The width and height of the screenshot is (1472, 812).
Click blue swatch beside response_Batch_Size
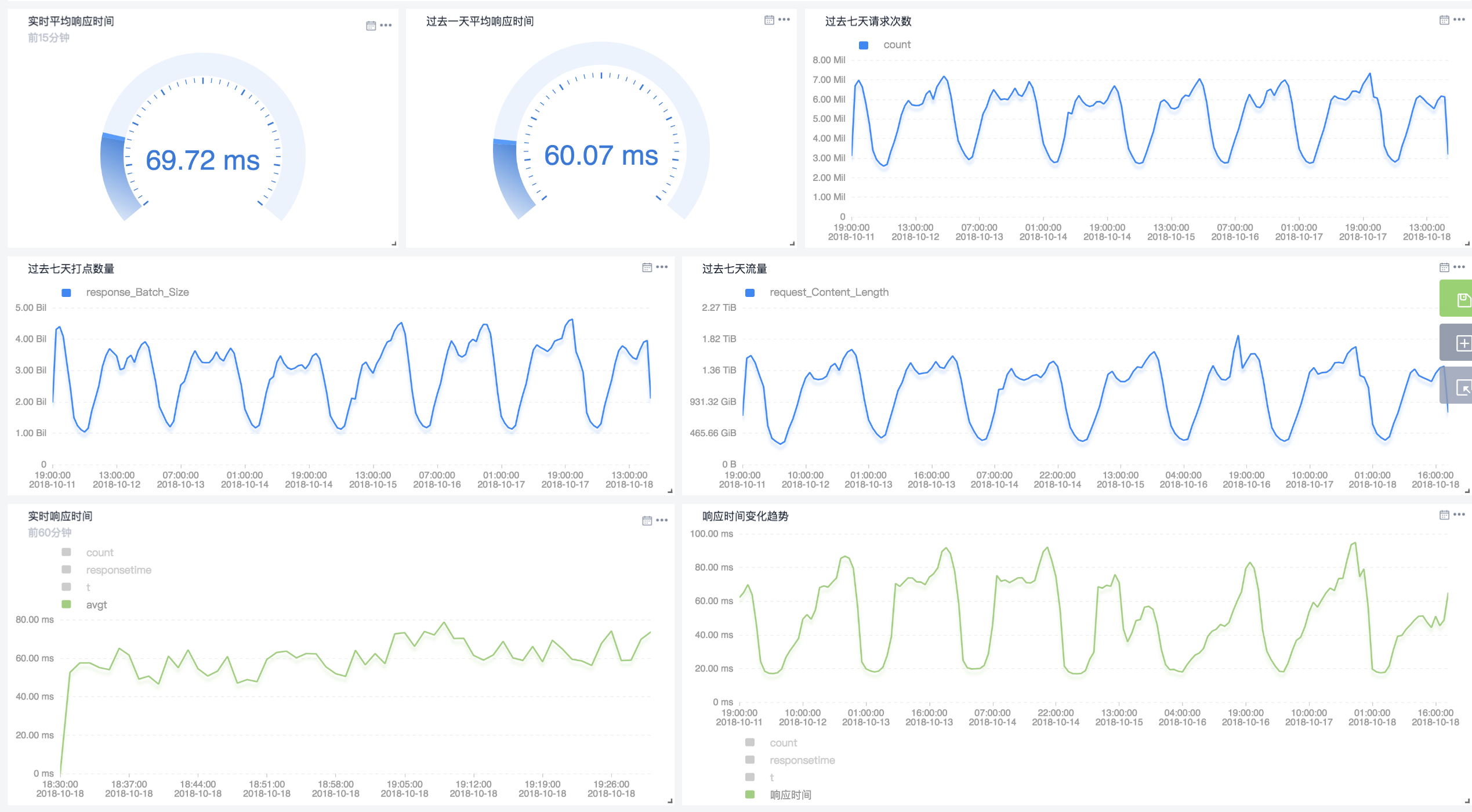pyautogui.click(x=67, y=293)
